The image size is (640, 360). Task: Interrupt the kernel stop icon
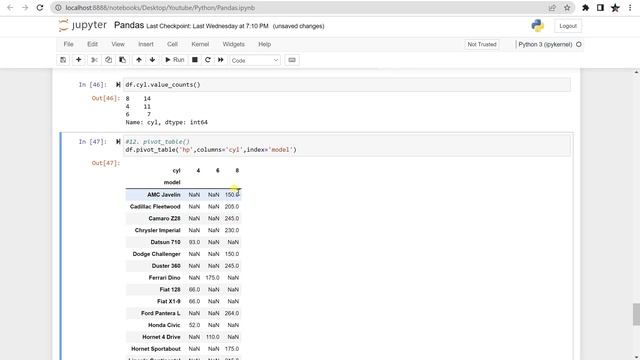pos(195,60)
